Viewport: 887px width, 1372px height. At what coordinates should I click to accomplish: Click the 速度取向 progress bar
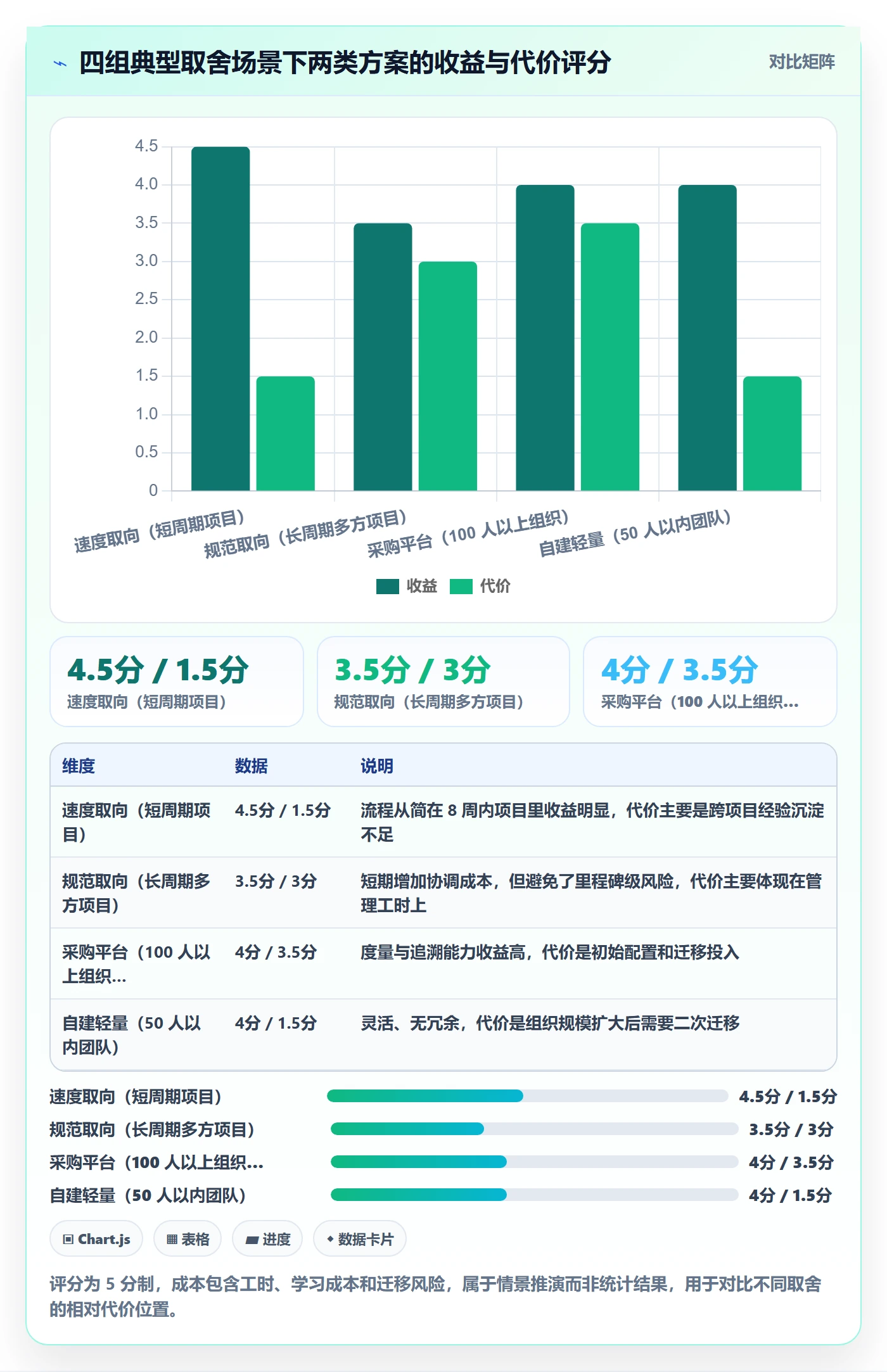(x=527, y=1096)
